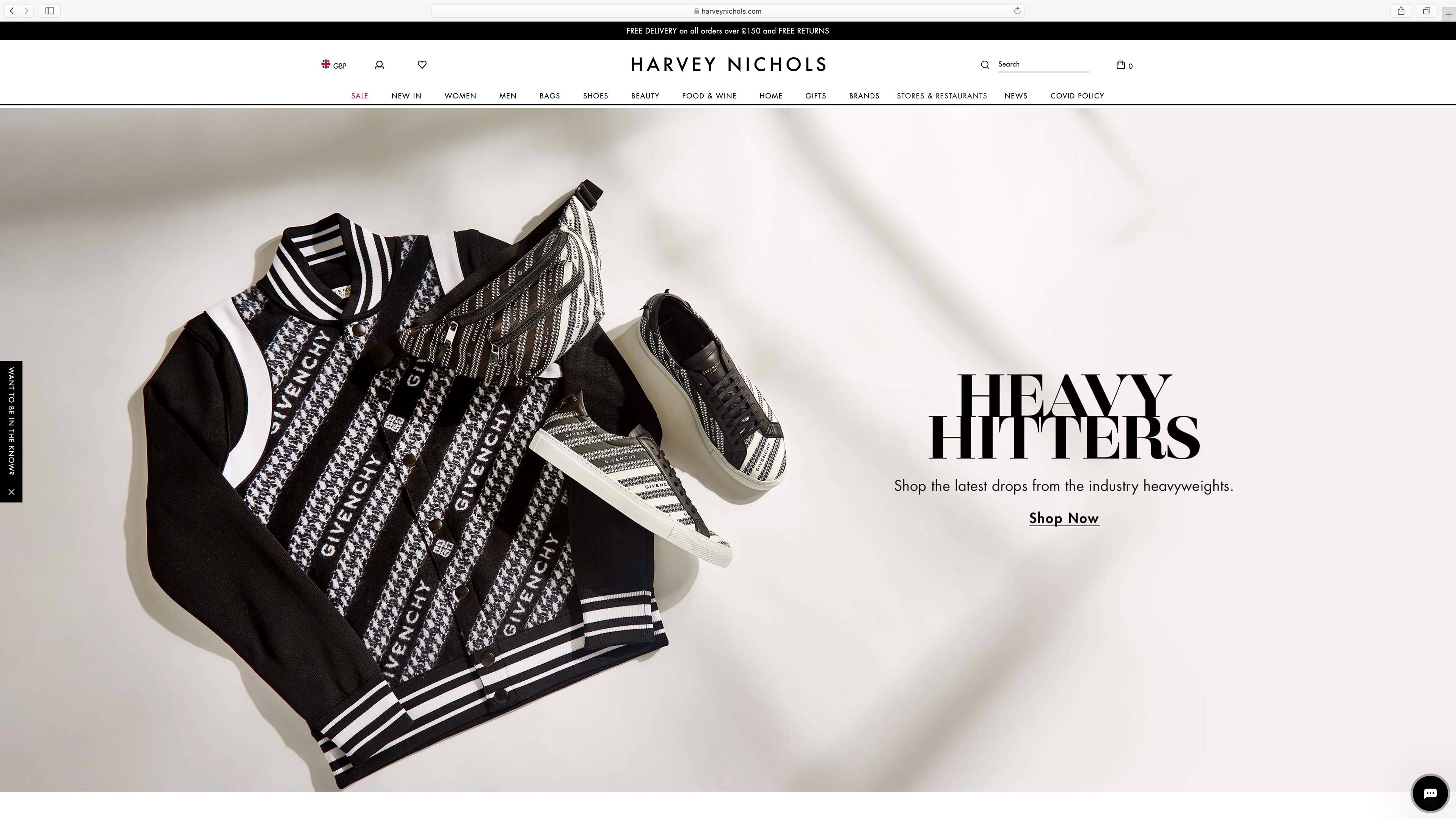This screenshot has height=819, width=1456.
Task: Open the wishlist heart icon
Action: point(422,64)
